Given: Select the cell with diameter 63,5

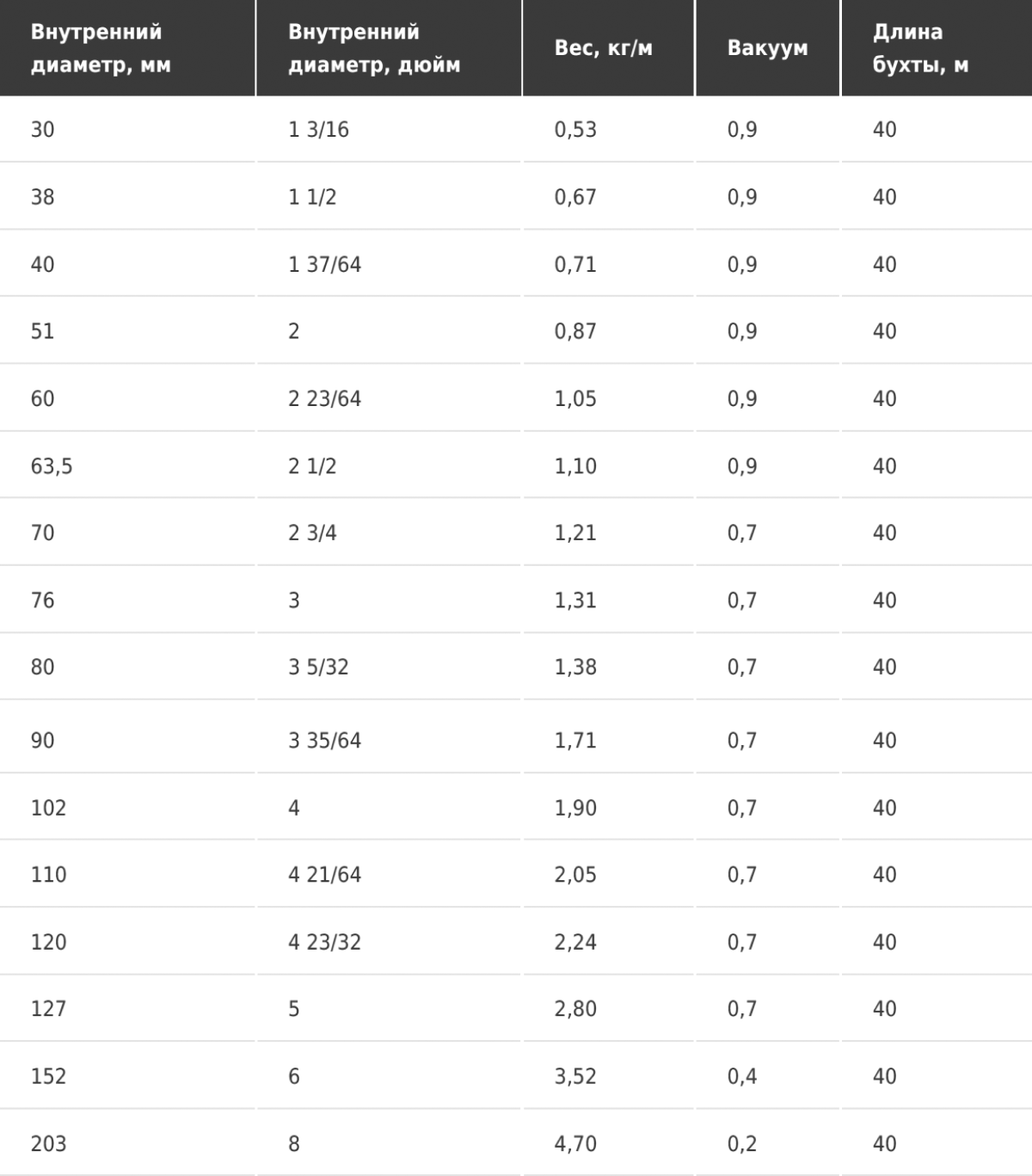Looking at the screenshot, I should tap(127, 466).
